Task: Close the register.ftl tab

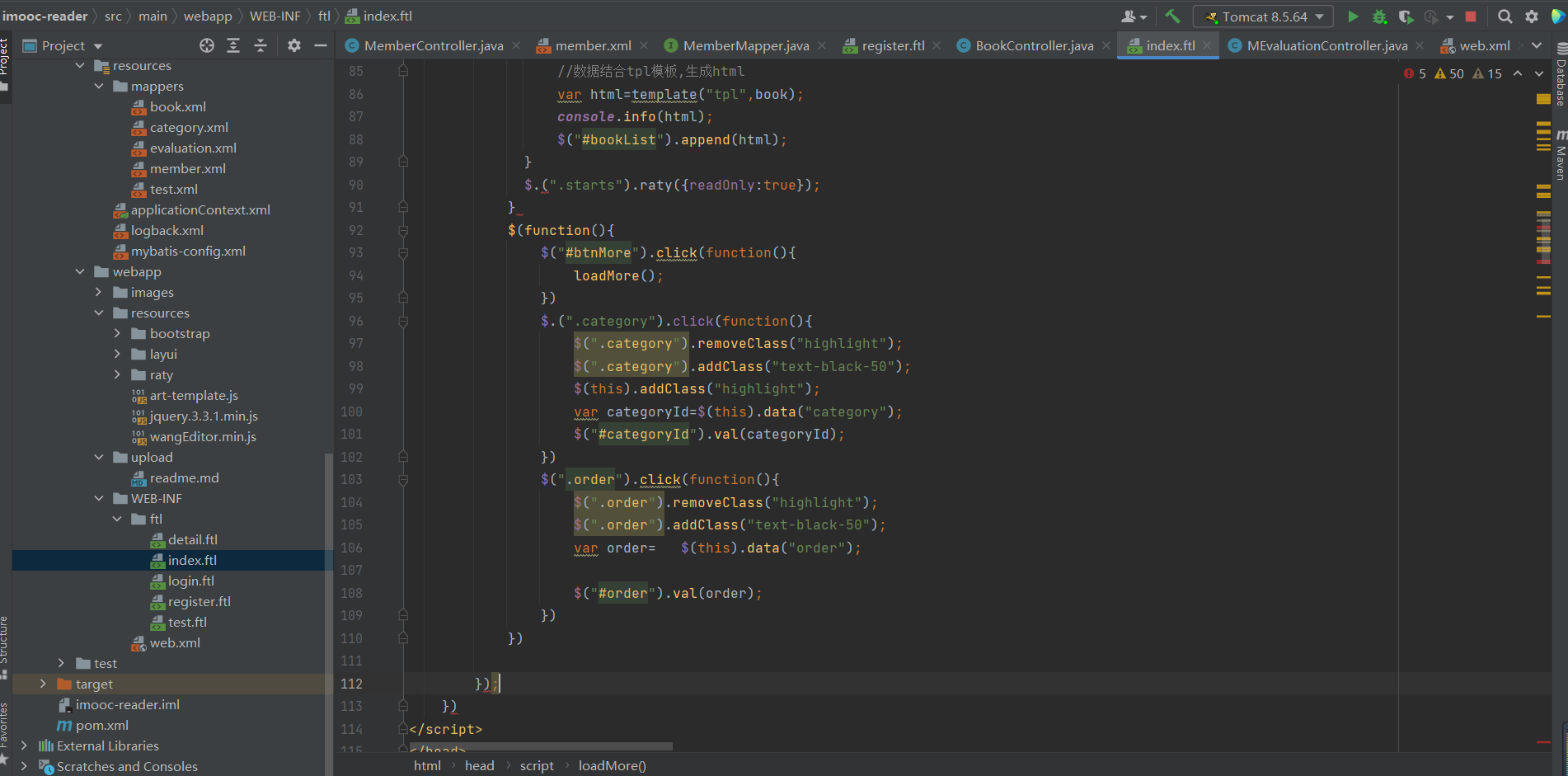Action: pos(937,45)
